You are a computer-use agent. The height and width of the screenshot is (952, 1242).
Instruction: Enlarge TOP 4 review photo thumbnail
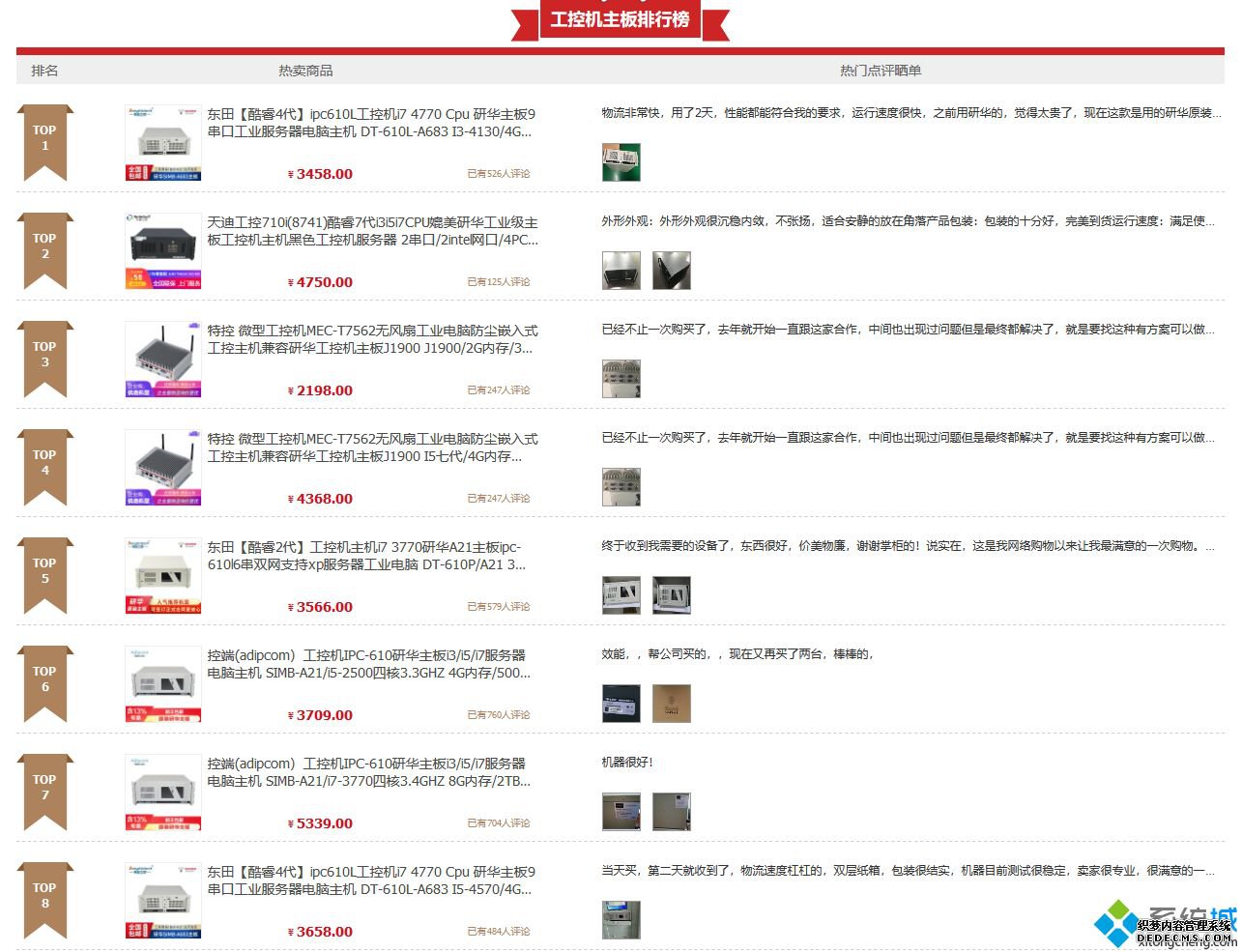[621, 487]
